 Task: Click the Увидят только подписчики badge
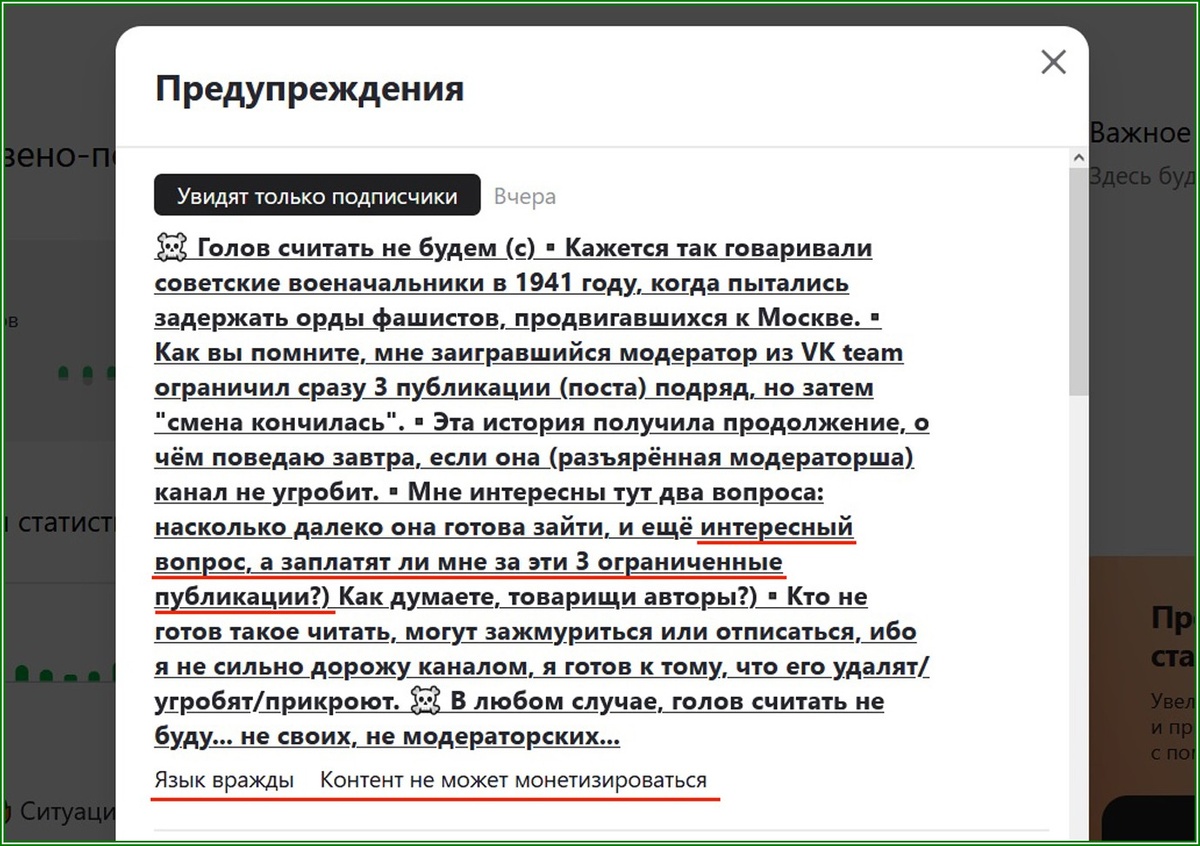tap(317, 194)
